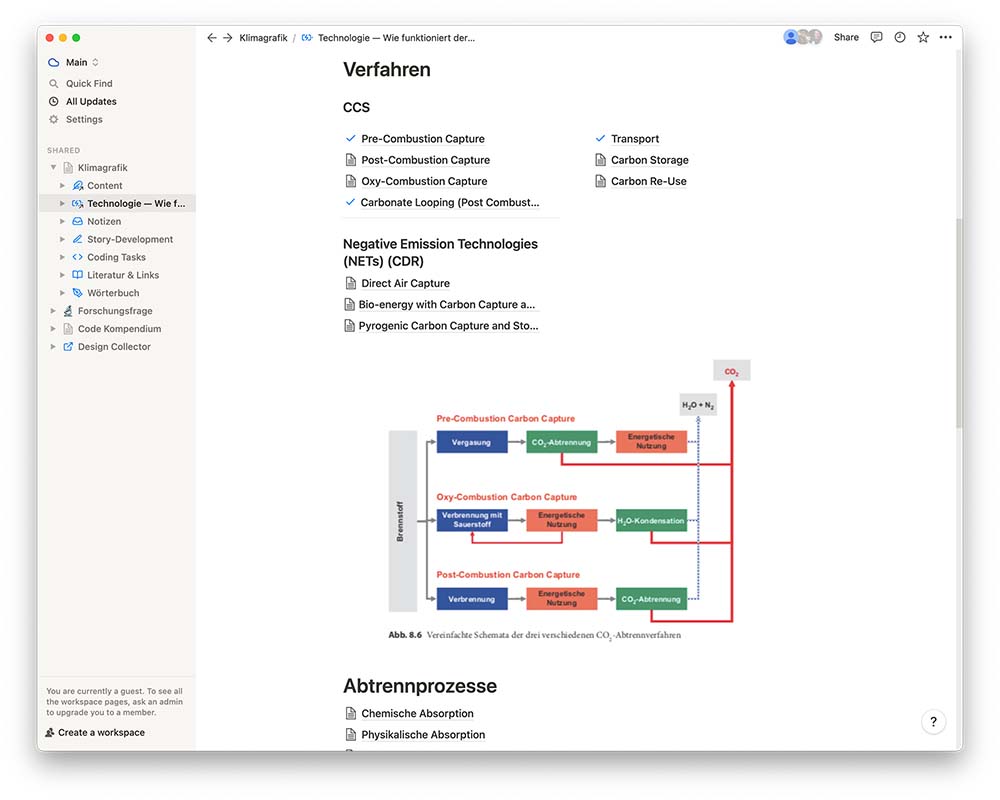Open page updates clock icon
This screenshot has height=800, width=1000.
(x=900, y=37)
